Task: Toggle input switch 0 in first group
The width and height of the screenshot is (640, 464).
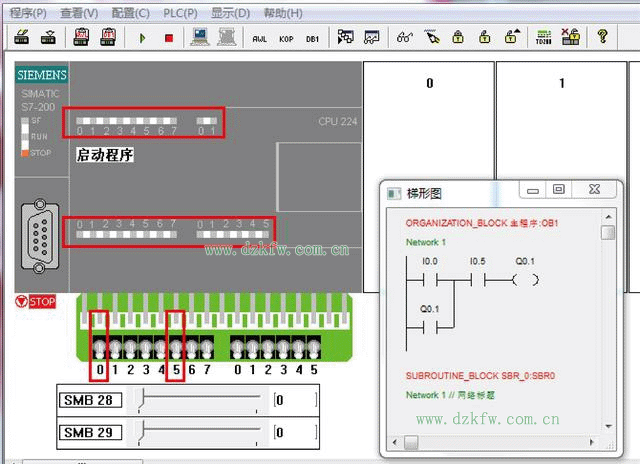Action: click(x=100, y=347)
